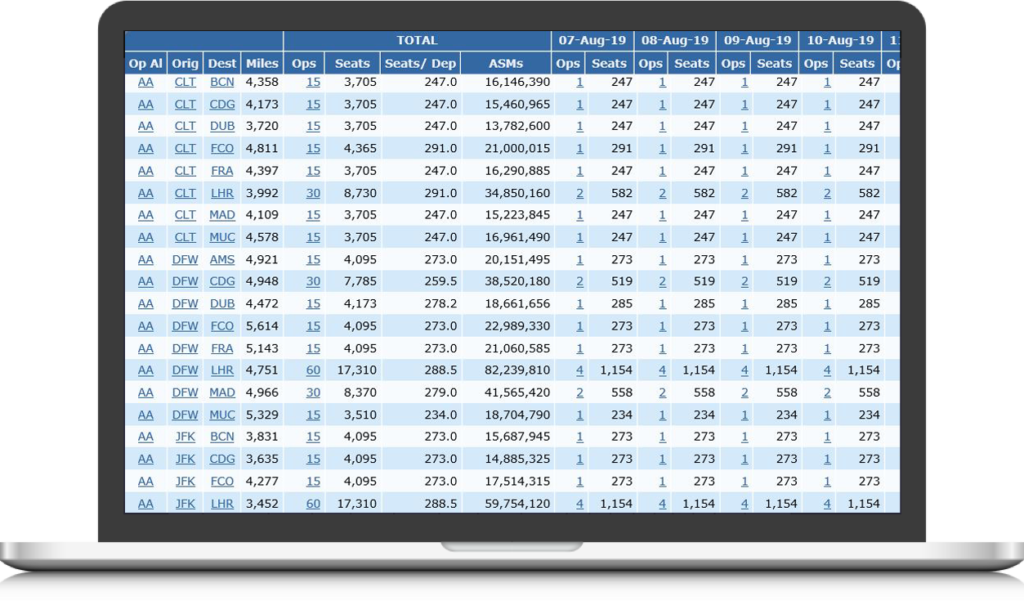
Task: Click JFK origin link in the CDG row
Action: pyautogui.click(x=185, y=459)
